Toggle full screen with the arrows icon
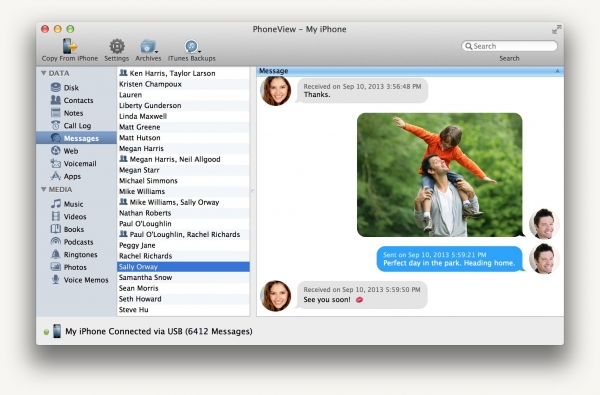Viewport: 600px width, 395px height. [556, 29]
